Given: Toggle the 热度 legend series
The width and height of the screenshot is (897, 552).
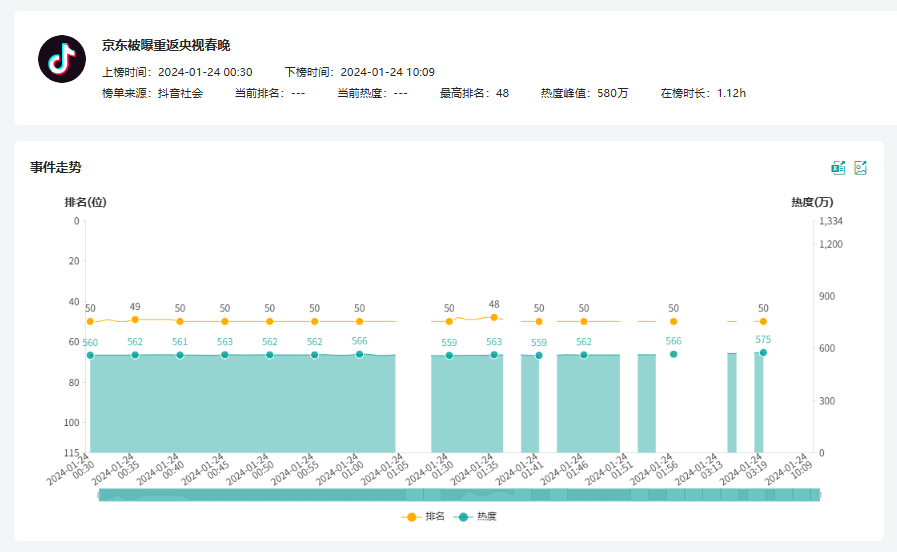Looking at the screenshot, I should (475, 517).
